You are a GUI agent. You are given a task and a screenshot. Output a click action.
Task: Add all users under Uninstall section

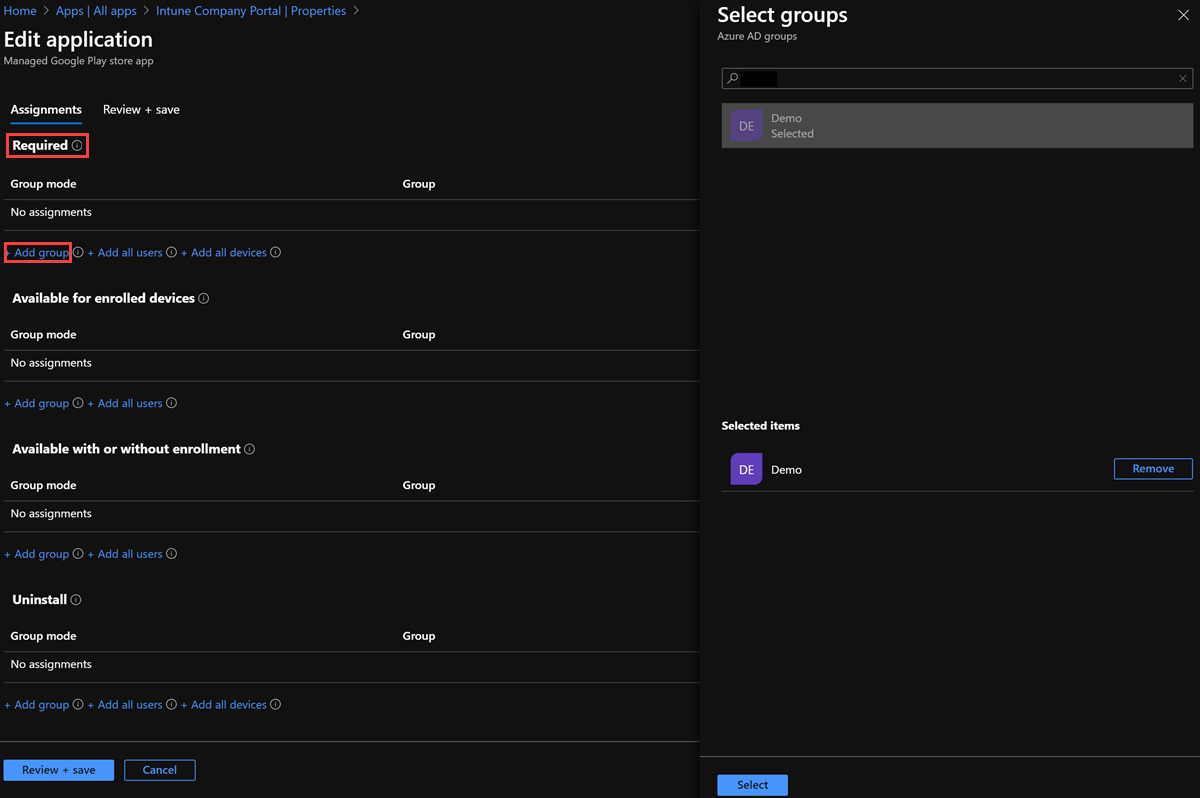[125, 705]
